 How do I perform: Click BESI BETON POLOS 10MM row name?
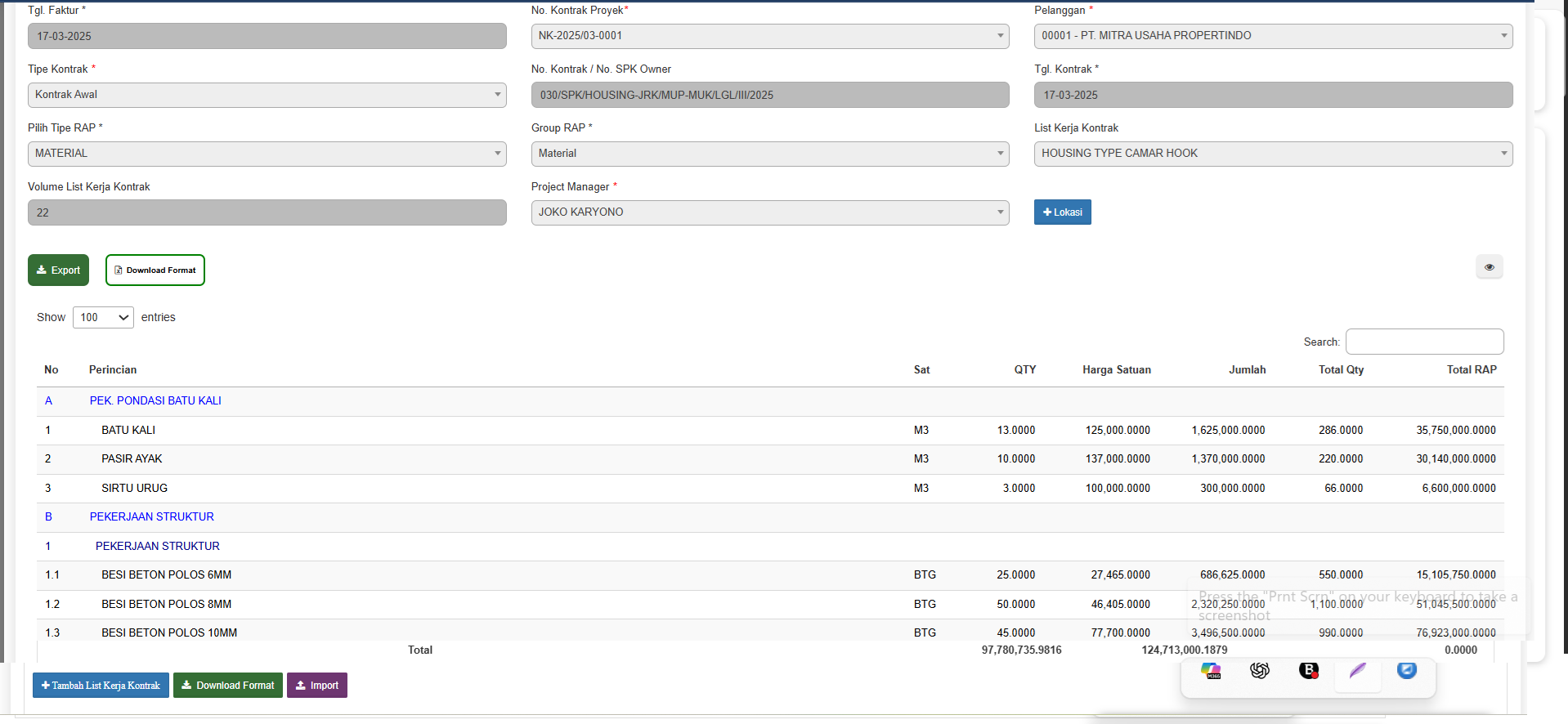pyautogui.click(x=169, y=633)
